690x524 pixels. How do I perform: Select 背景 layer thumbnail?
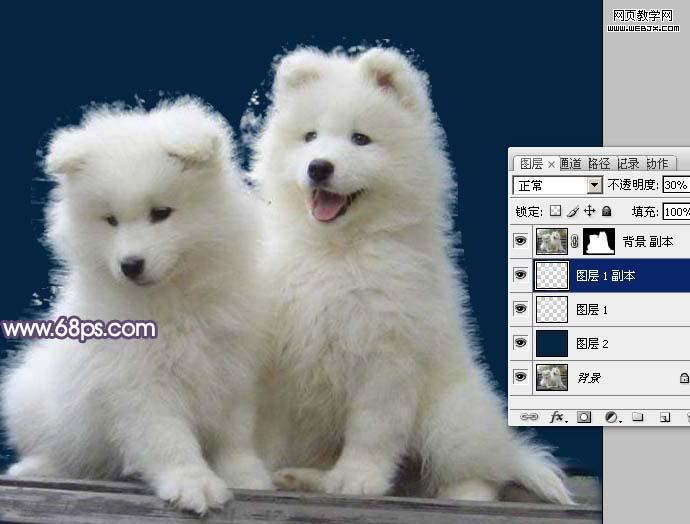pos(551,377)
